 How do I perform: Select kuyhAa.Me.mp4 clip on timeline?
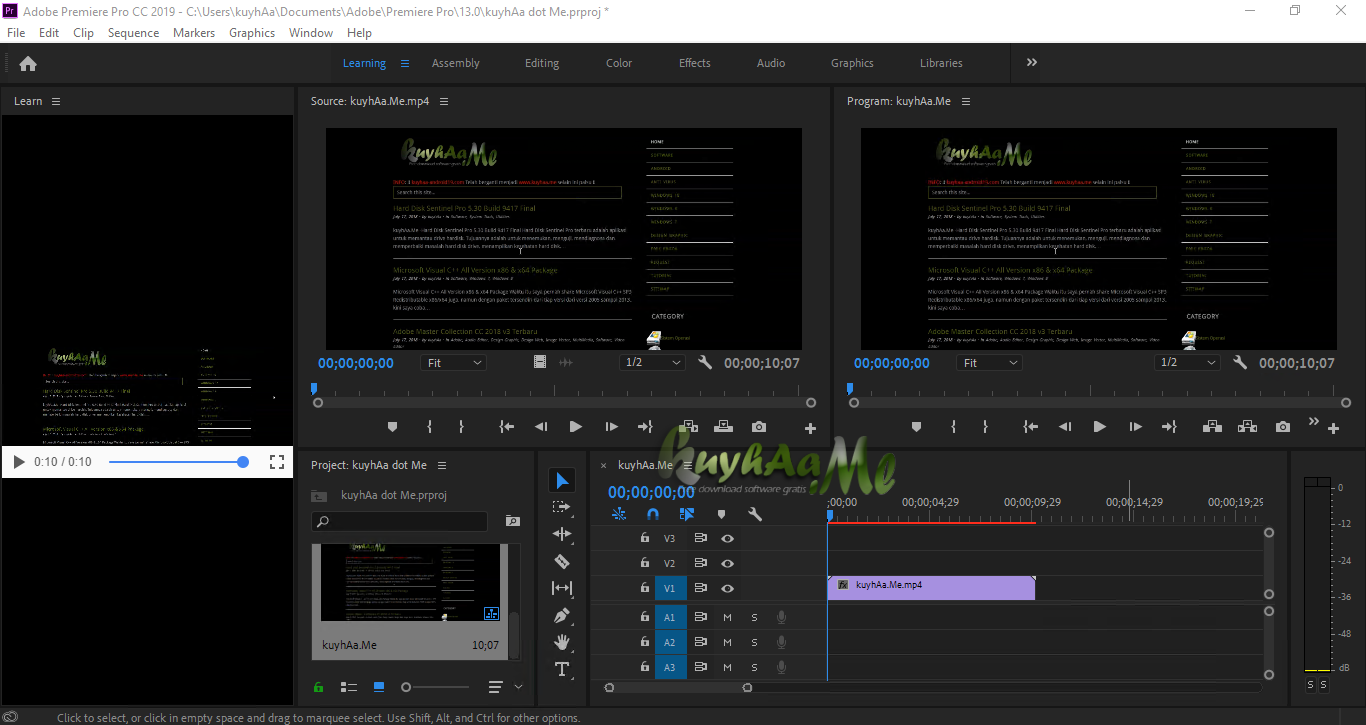932,588
